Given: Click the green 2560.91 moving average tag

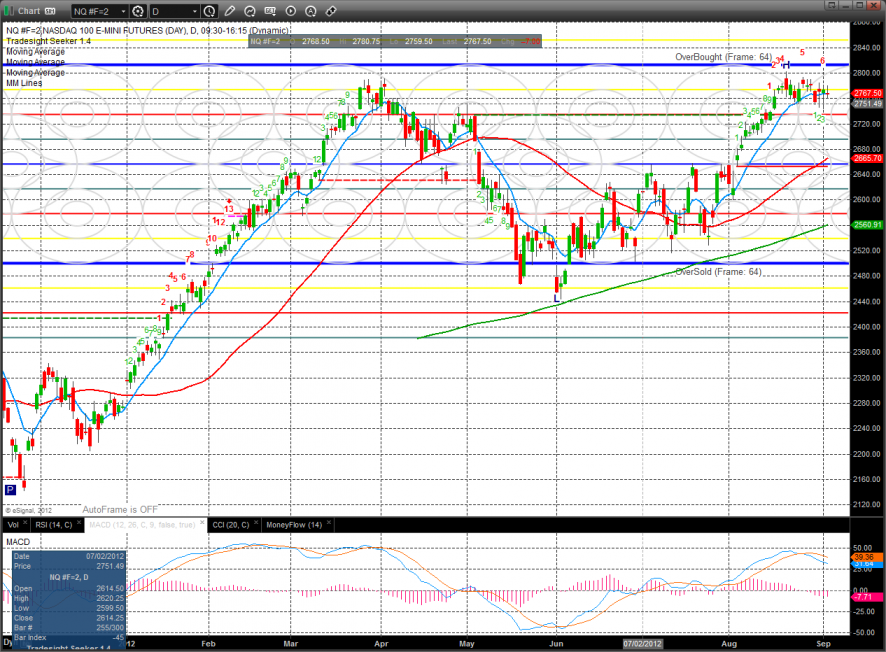Looking at the screenshot, I should [x=867, y=224].
